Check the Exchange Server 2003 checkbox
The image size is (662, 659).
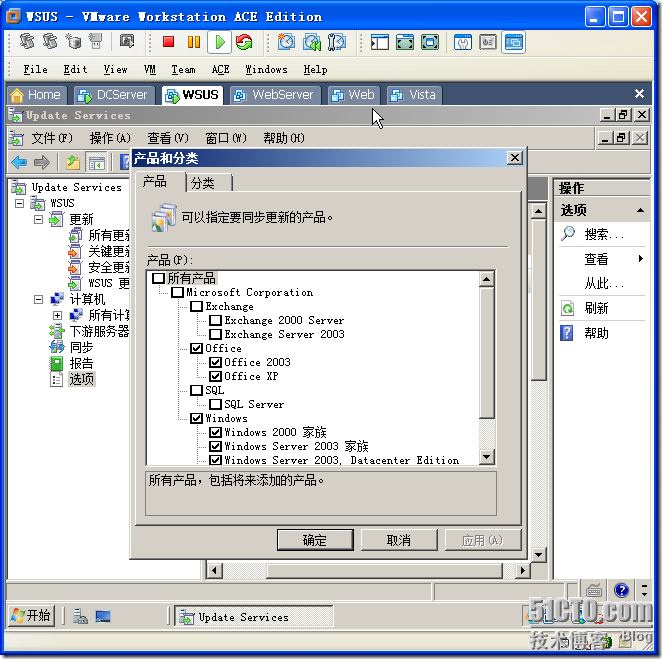tap(215, 334)
